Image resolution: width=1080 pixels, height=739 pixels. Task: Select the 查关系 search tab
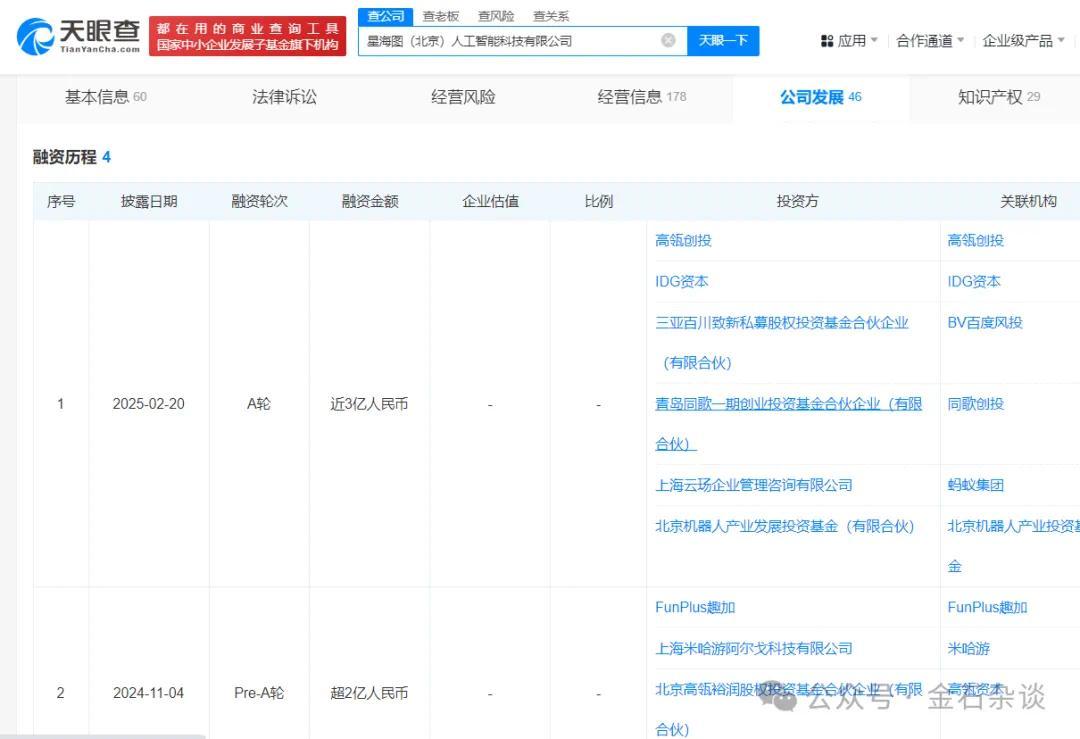coord(550,15)
